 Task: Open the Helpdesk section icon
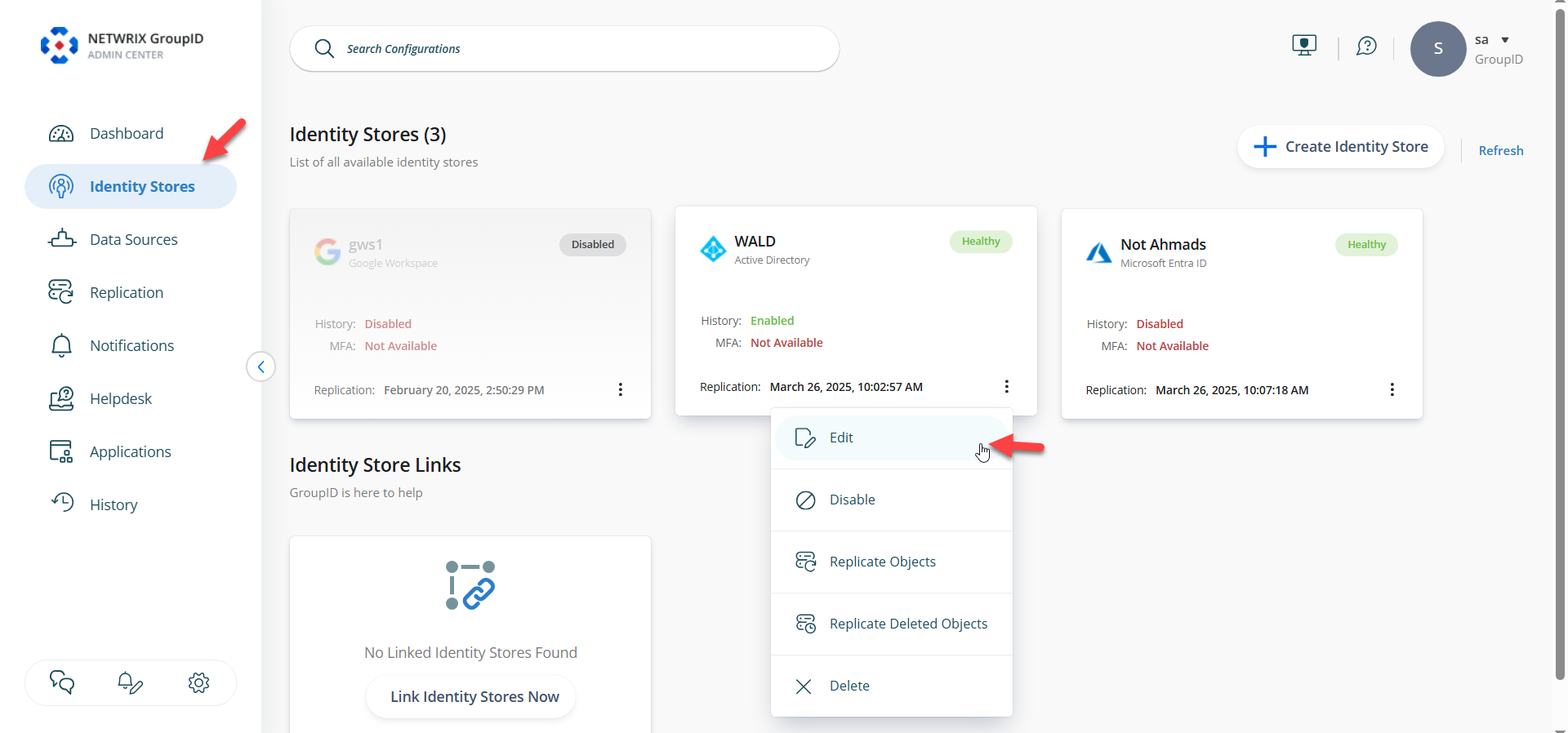pyautogui.click(x=61, y=399)
